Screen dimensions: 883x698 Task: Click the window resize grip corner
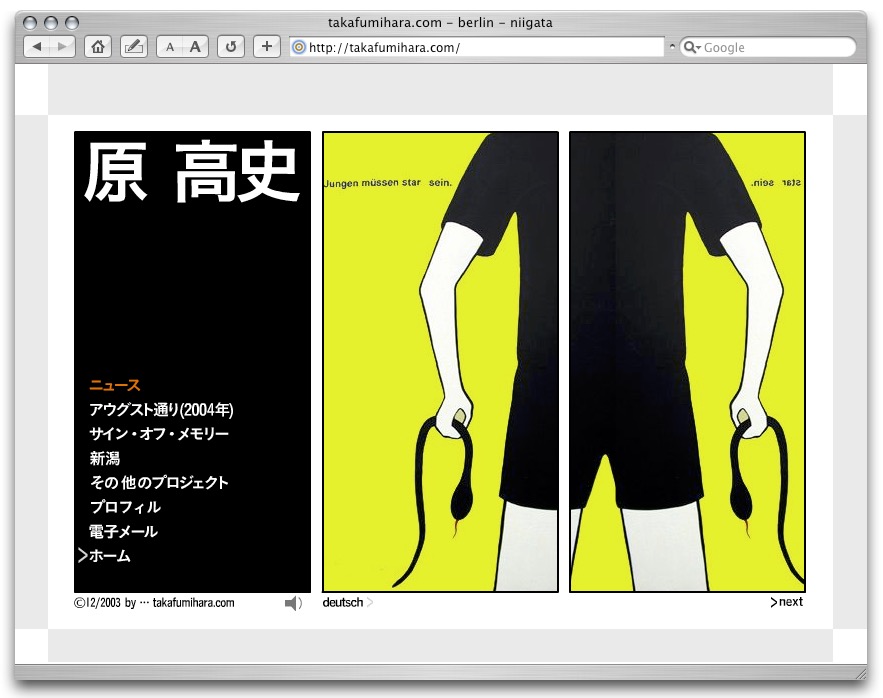coord(861,673)
